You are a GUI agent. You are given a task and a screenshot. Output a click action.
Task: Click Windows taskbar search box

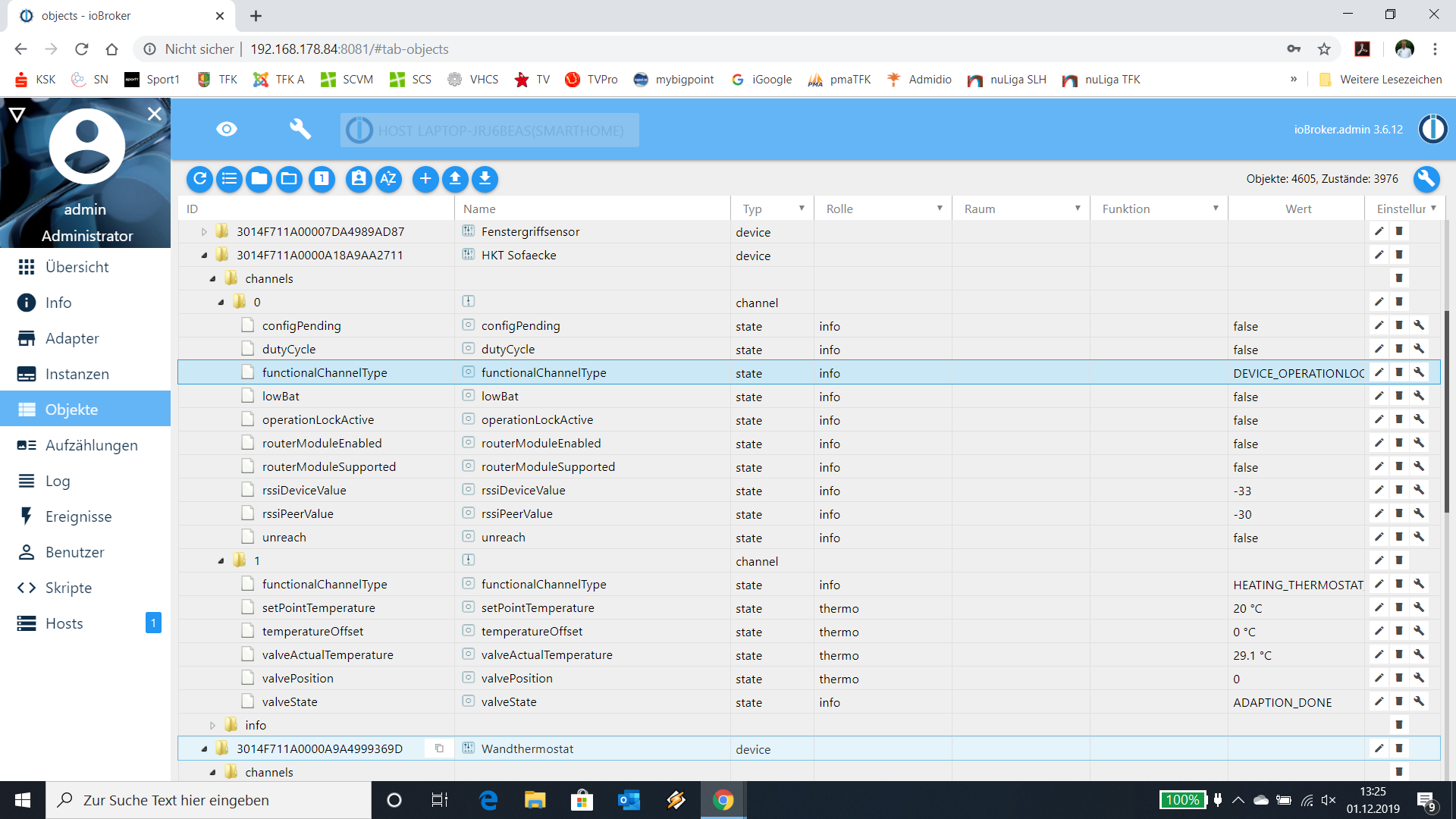(209, 800)
